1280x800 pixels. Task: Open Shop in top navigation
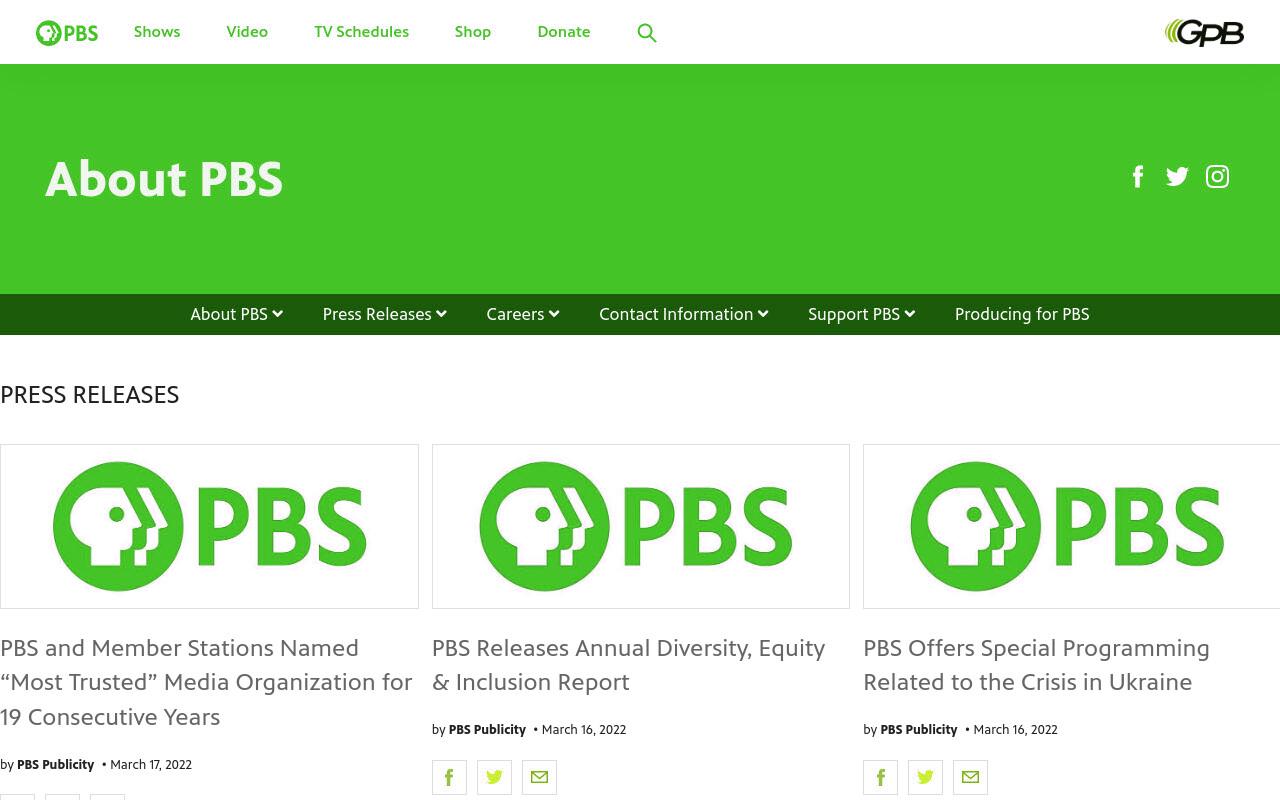[x=473, y=32]
